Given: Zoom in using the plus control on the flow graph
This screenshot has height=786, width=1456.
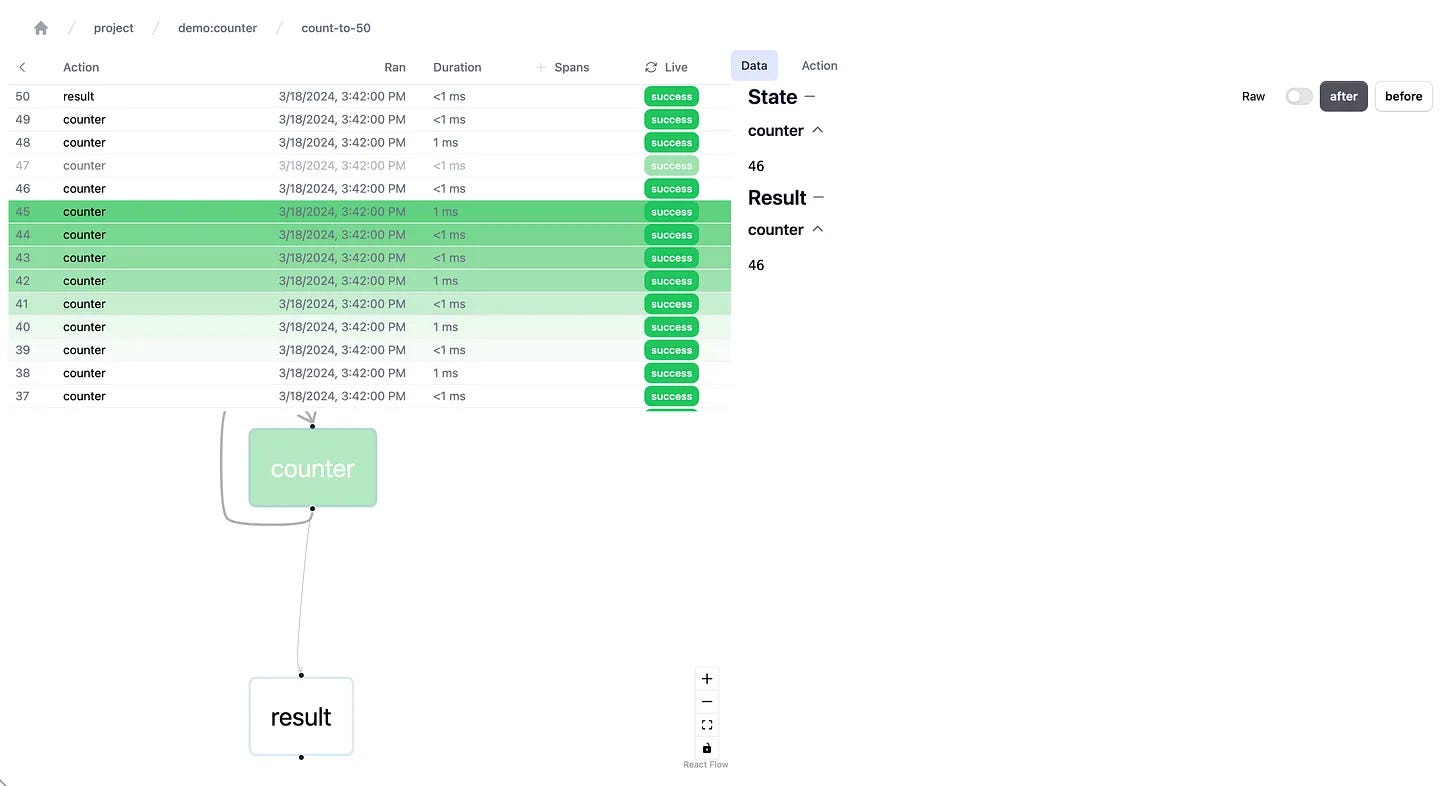Looking at the screenshot, I should point(707,678).
